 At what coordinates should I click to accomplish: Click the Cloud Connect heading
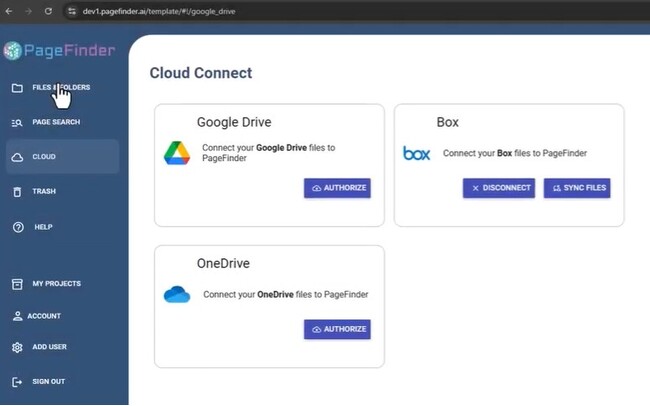[x=201, y=73]
